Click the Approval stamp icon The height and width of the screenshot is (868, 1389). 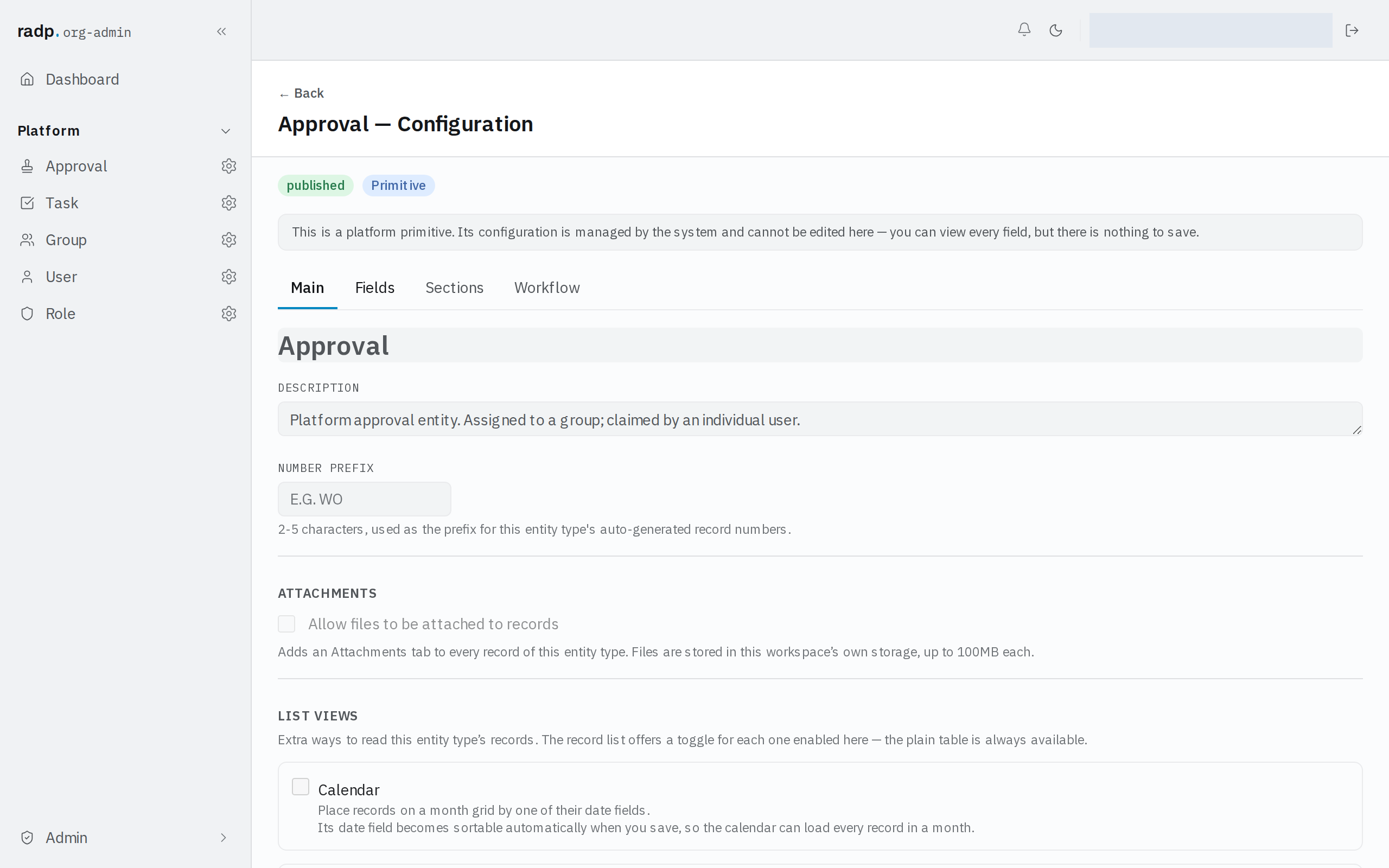pyautogui.click(x=27, y=166)
